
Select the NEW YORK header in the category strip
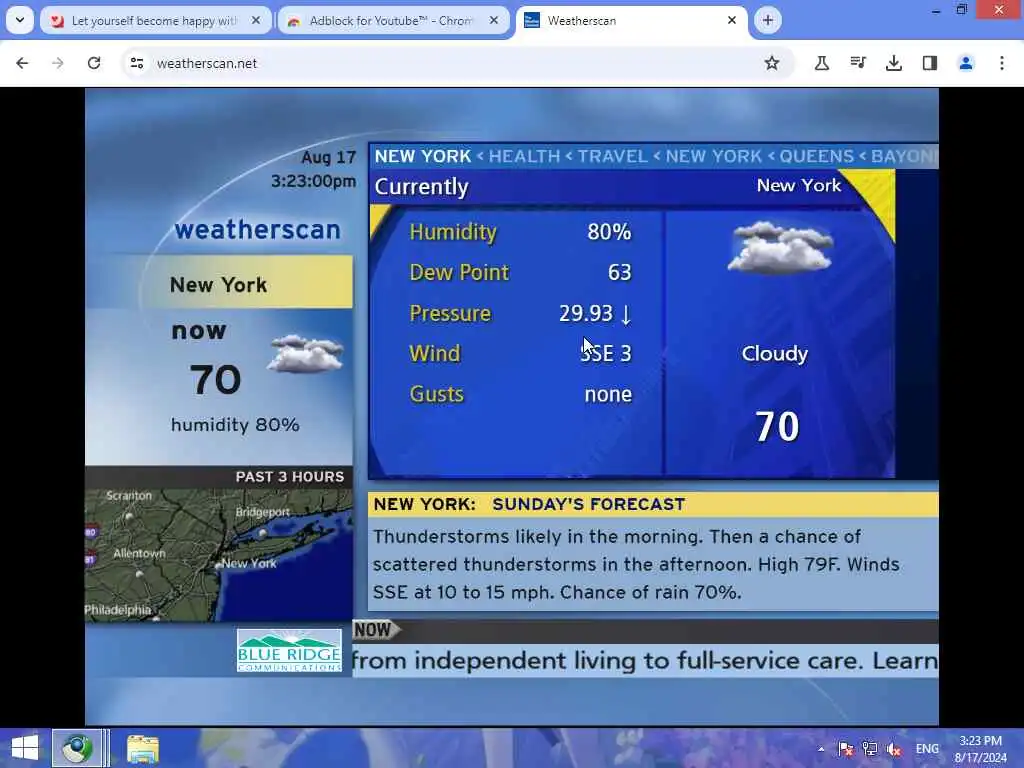tap(423, 156)
